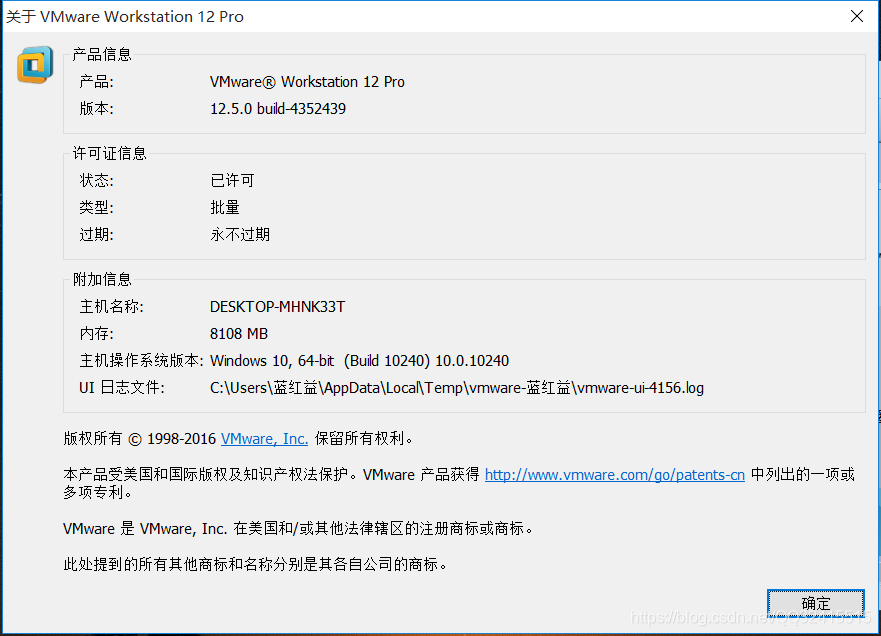
Task: Click the 版权所有 © 1998-2016 text
Action: tap(139, 439)
